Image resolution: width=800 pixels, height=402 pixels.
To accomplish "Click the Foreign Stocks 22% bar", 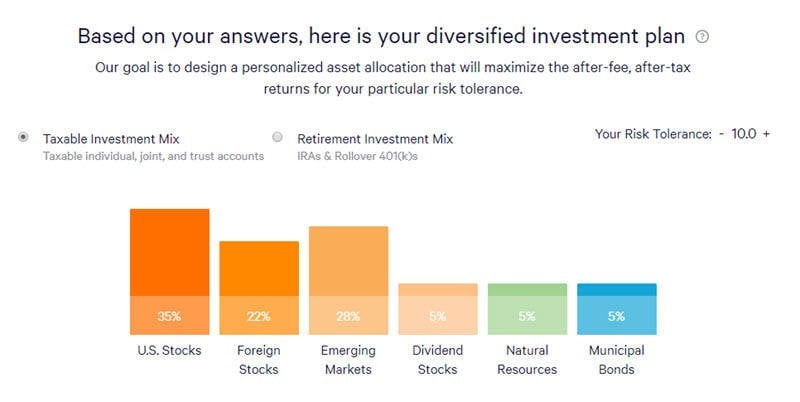I will click(259, 288).
